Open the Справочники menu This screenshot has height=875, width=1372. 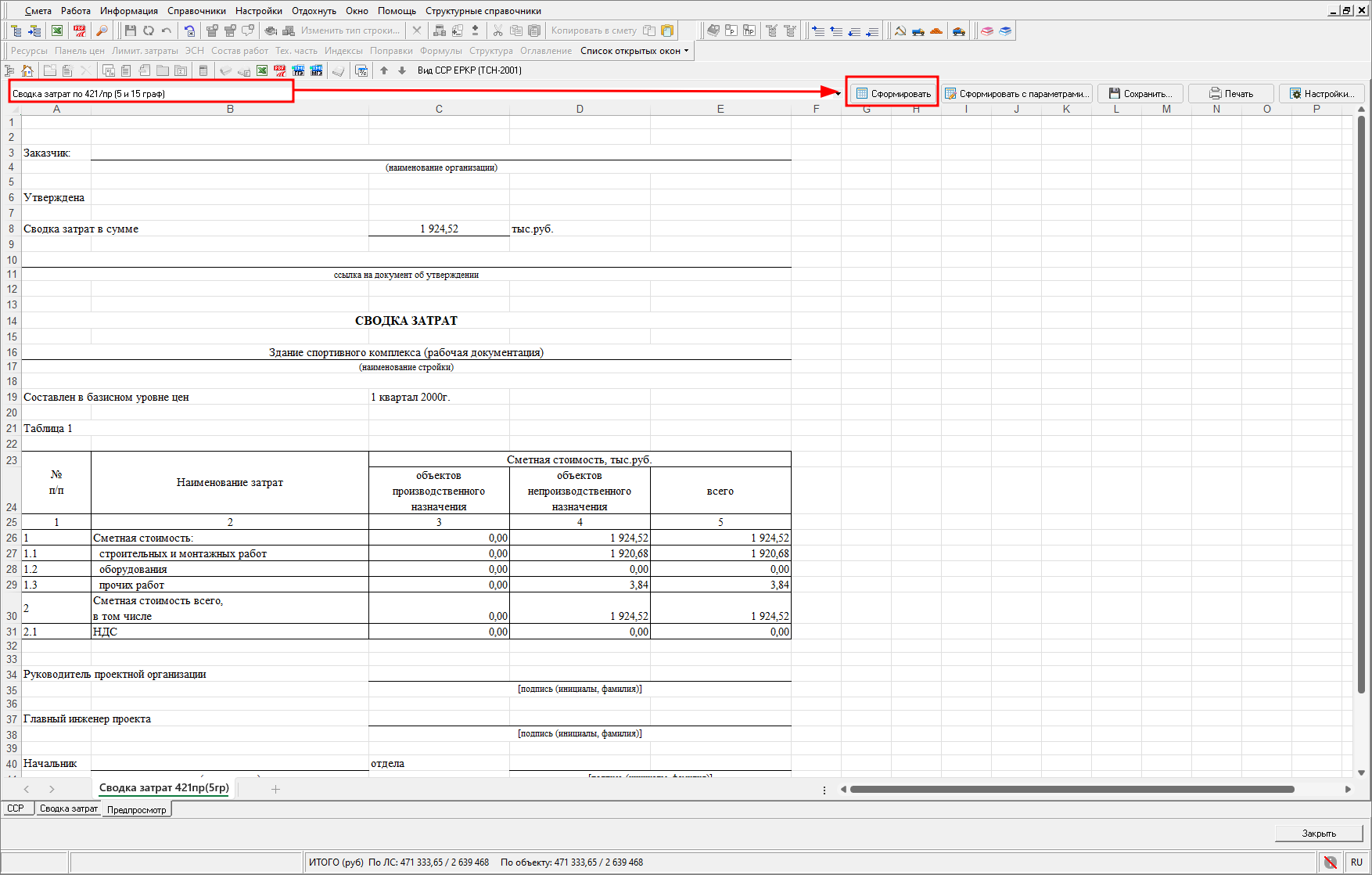pyautogui.click(x=196, y=11)
